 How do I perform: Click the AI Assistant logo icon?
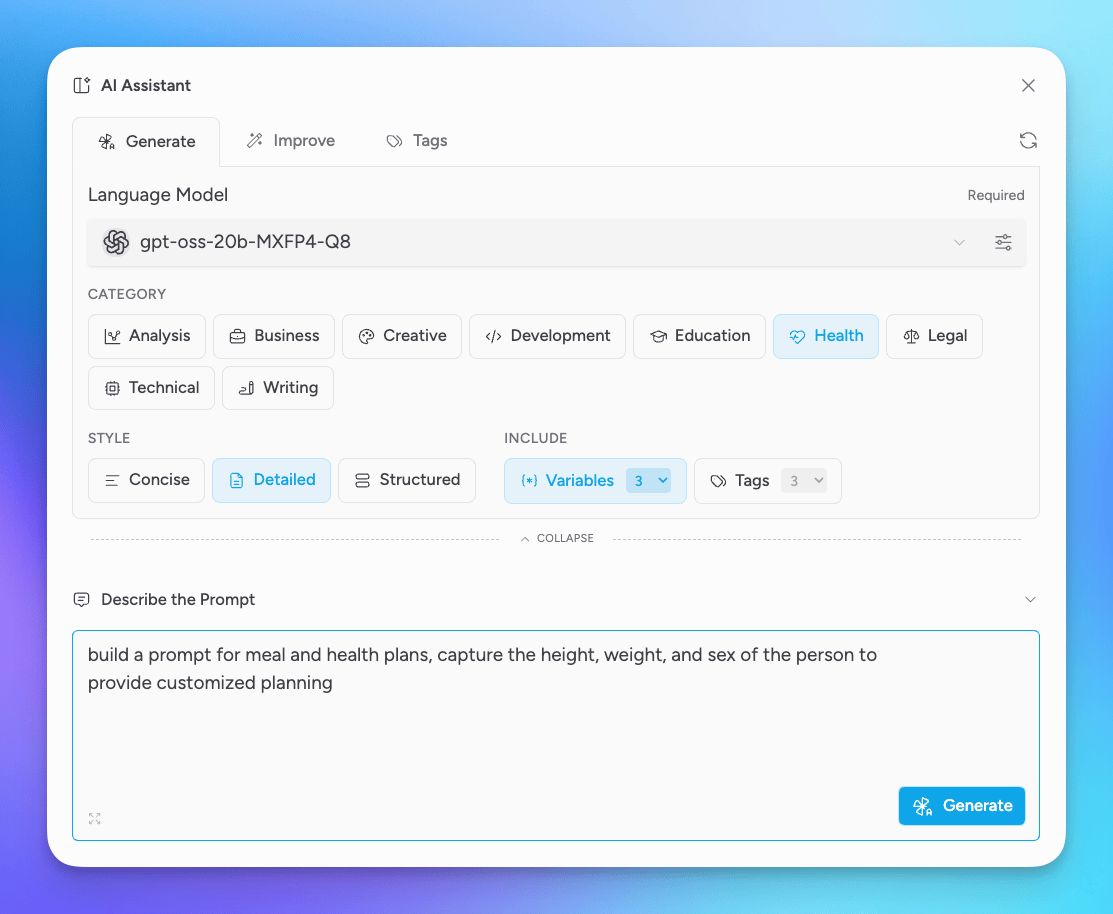click(x=80, y=86)
